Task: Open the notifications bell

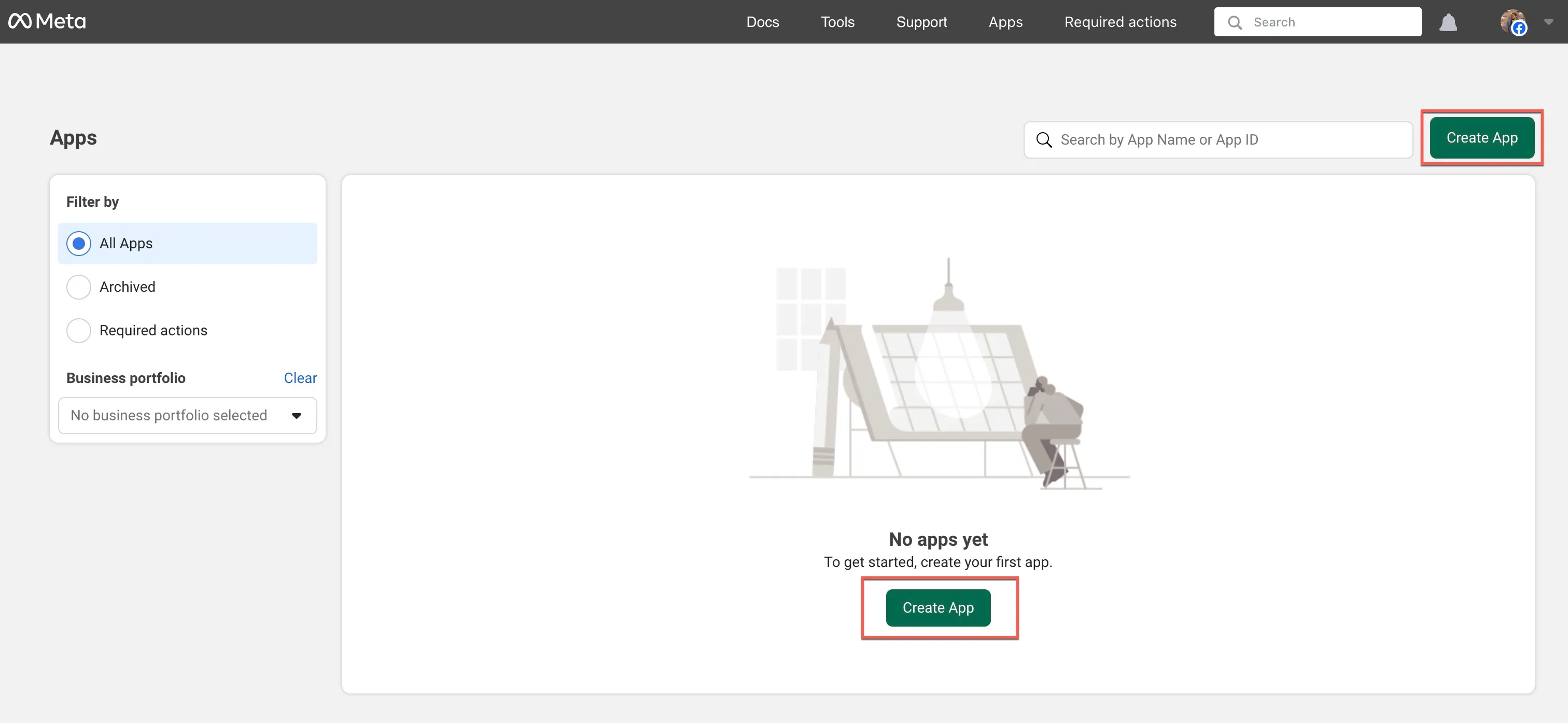Action: tap(1448, 22)
